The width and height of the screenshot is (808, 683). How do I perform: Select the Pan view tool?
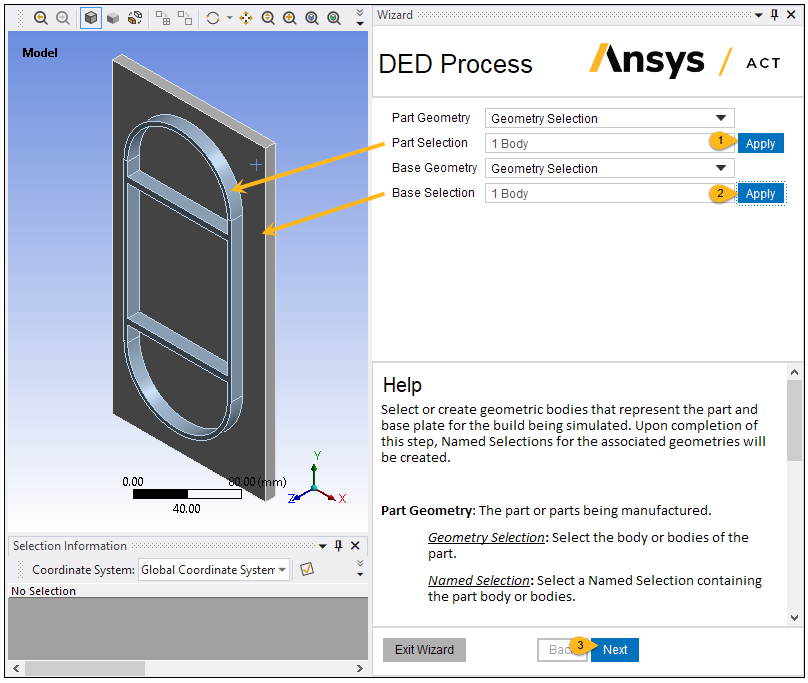246,19
